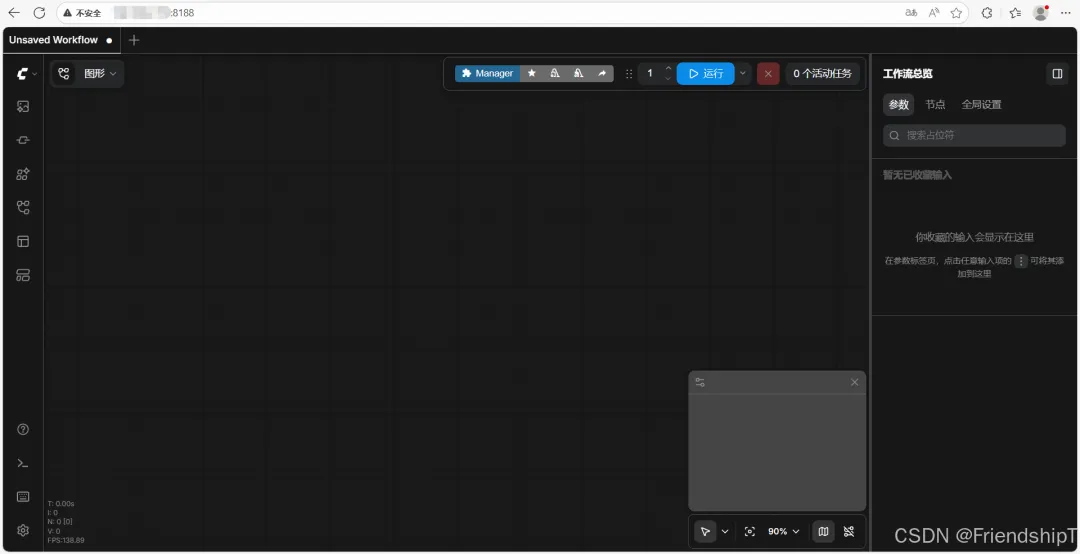
Task: Click the share arrow icon in toolbar
Action: [x=602, y=73]
